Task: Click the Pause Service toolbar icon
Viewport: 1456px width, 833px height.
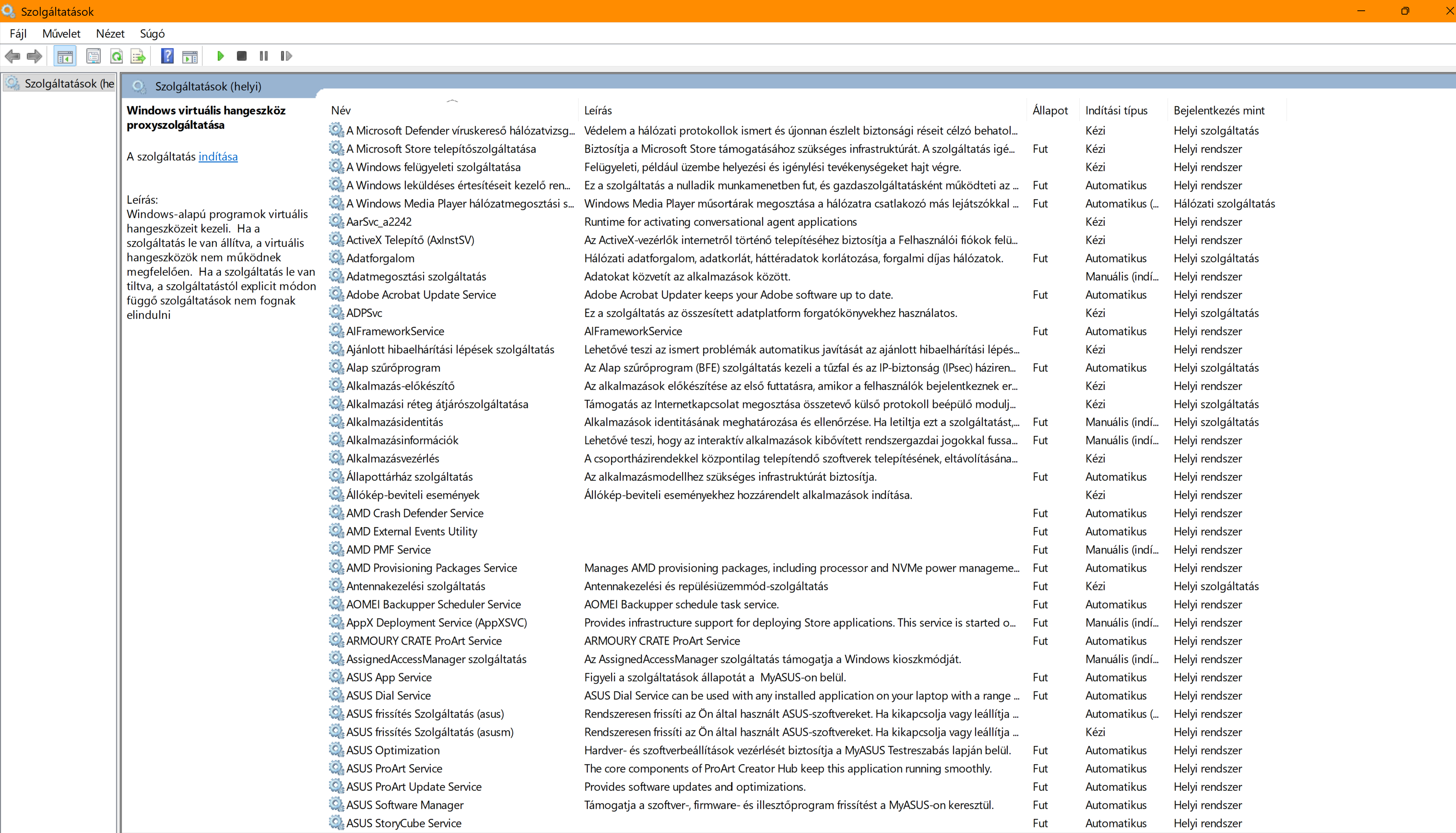Action: (264, 56)
